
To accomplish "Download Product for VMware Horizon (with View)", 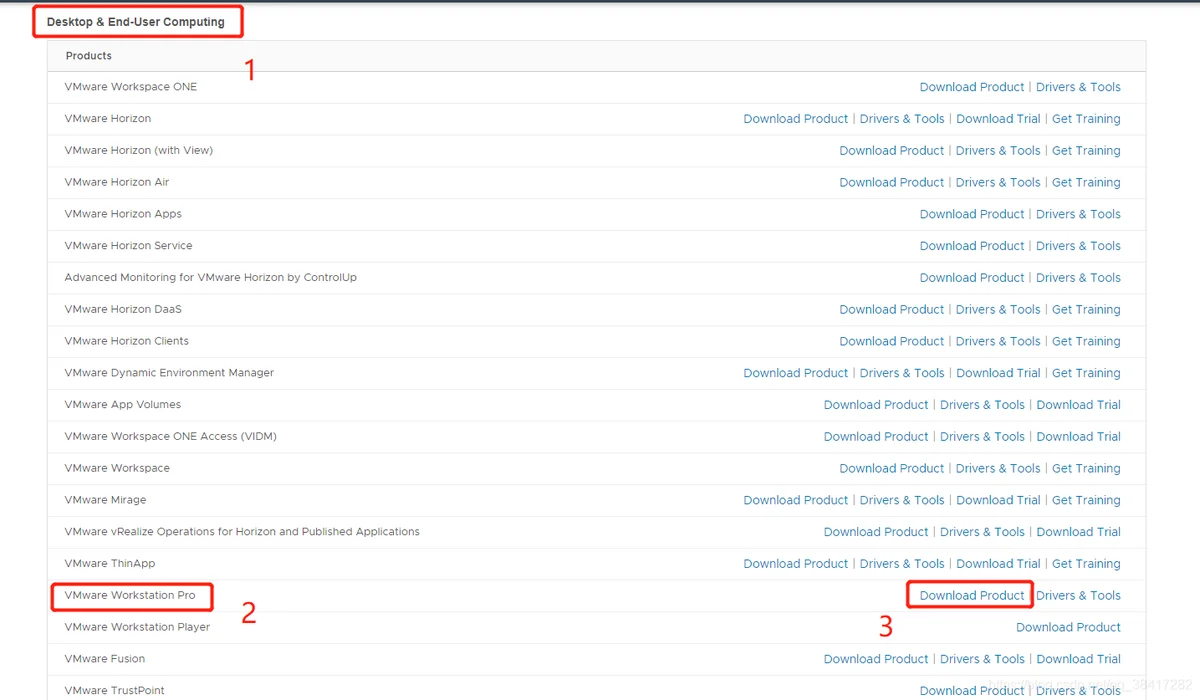I will click(892, 151).
